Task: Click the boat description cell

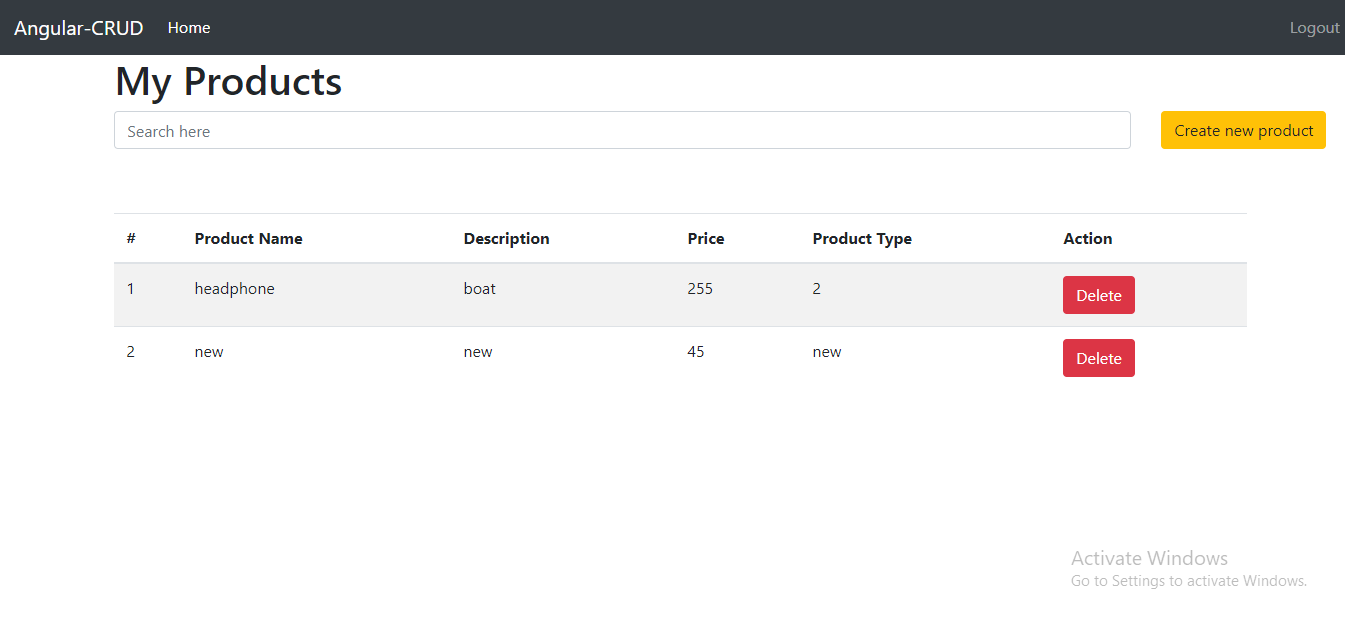Action: pos(479,288)
